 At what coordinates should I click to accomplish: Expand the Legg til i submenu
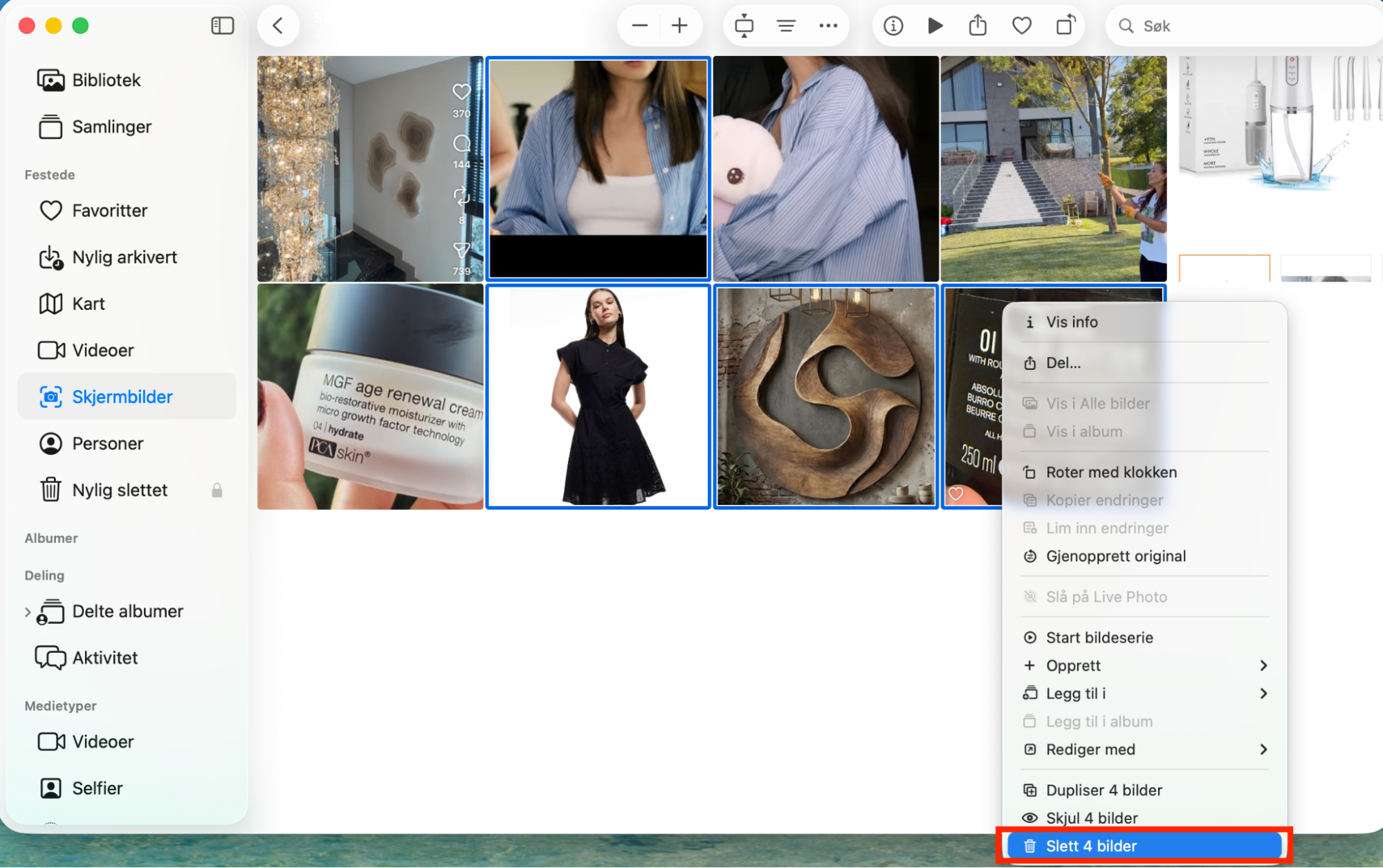[1144, 694]
